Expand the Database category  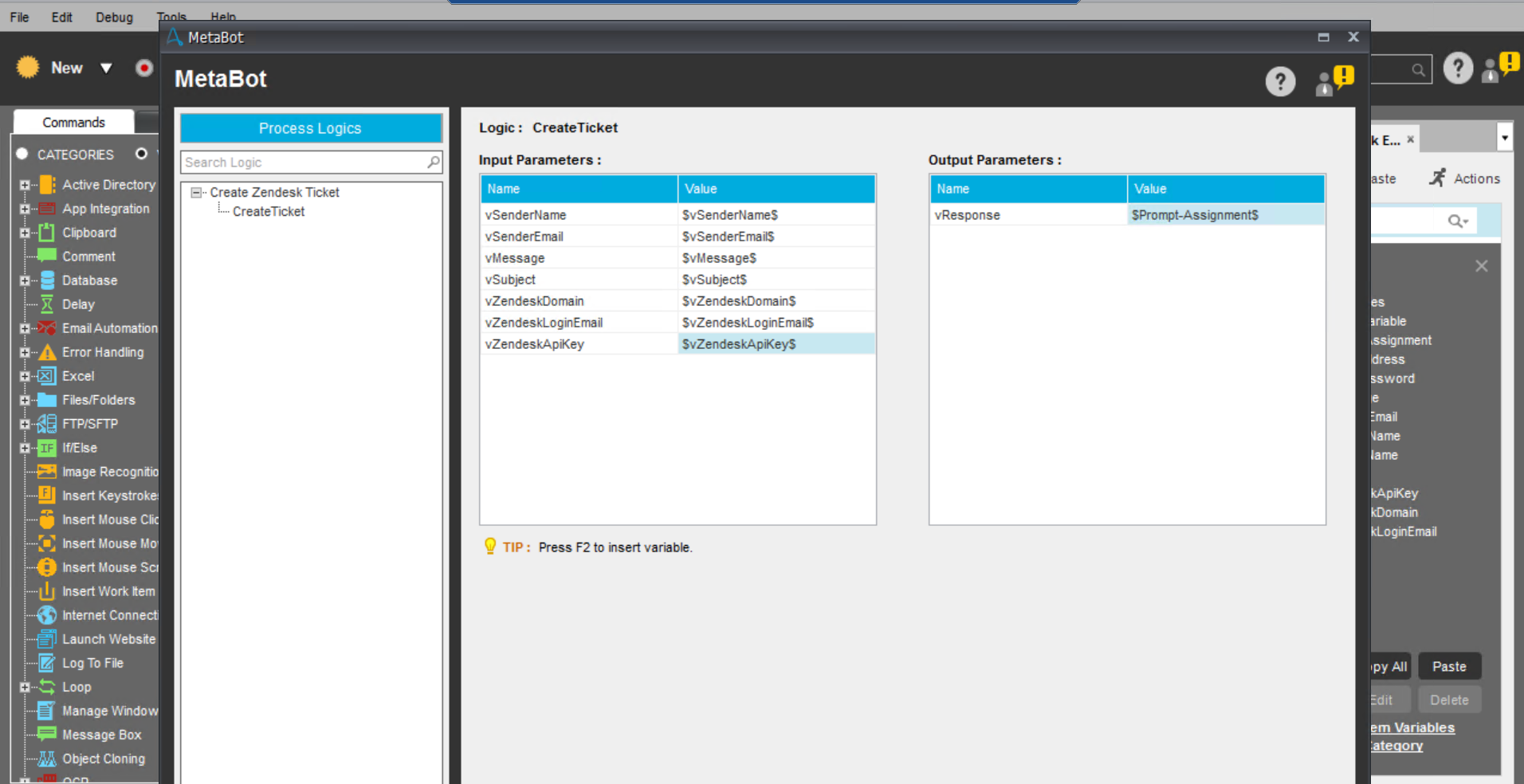(x=24, y=280)
